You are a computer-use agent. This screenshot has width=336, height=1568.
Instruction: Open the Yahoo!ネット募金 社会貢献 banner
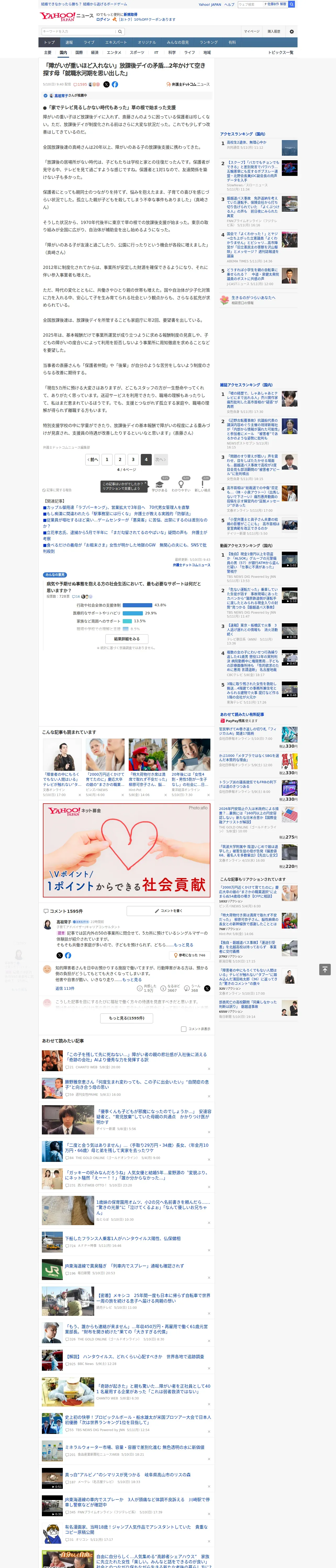coord(127,850)
